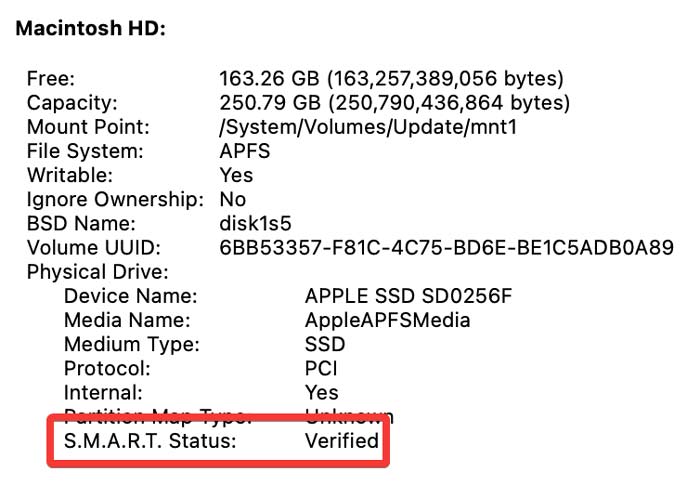
Task: Click the Volume UUID label
Action: click(x=93, y=247)
